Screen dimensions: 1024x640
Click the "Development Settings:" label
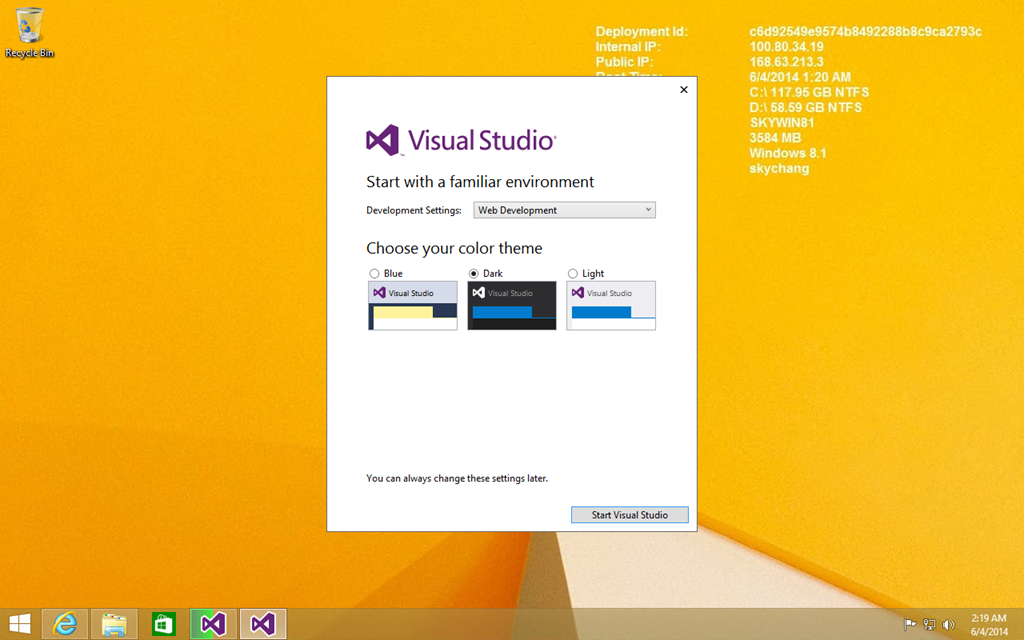click(x=414, y=210)
